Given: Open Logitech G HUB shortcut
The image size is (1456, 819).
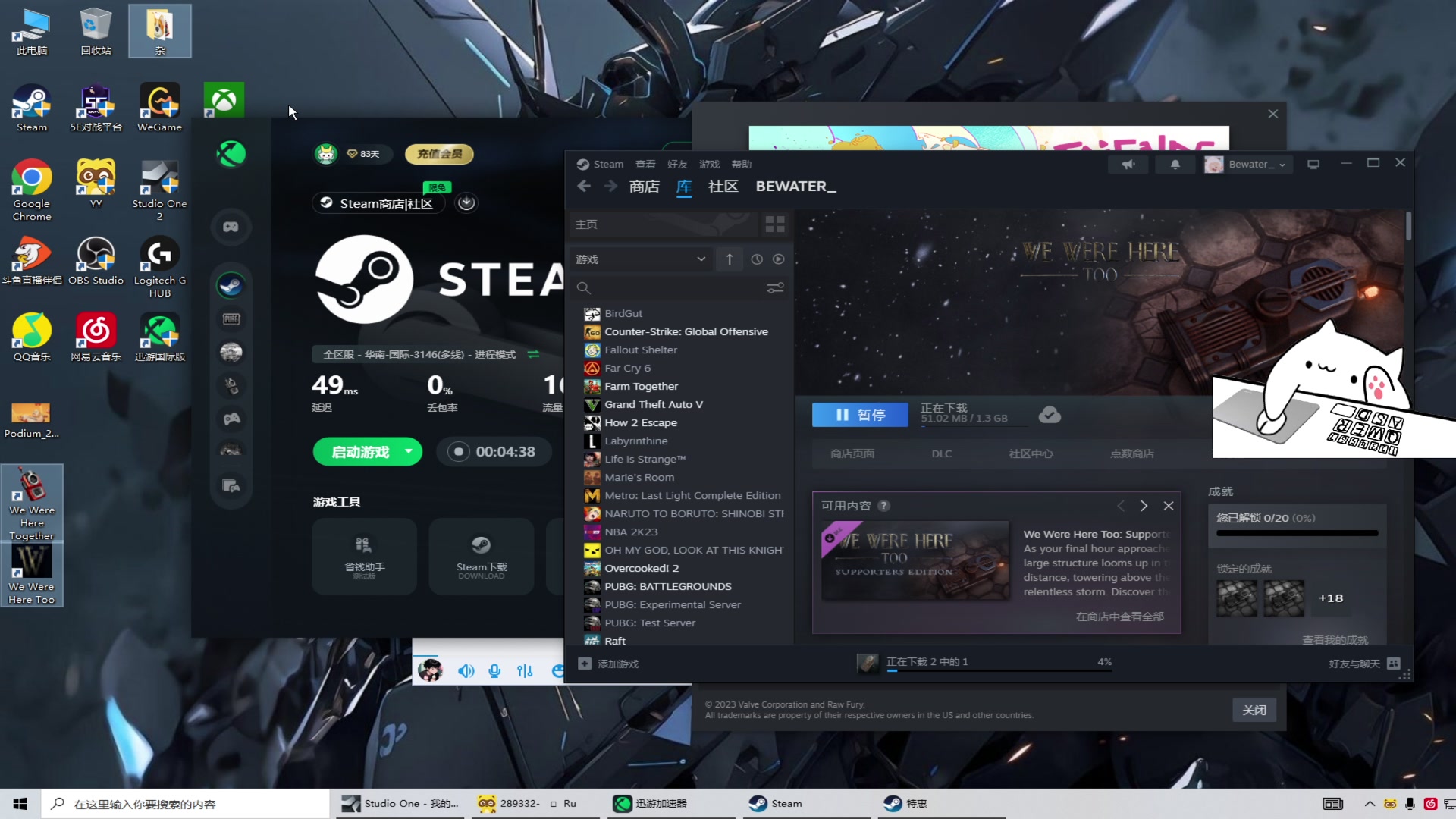Looking at the screenshot, I should pyautogui.click(x=159, y=266).
